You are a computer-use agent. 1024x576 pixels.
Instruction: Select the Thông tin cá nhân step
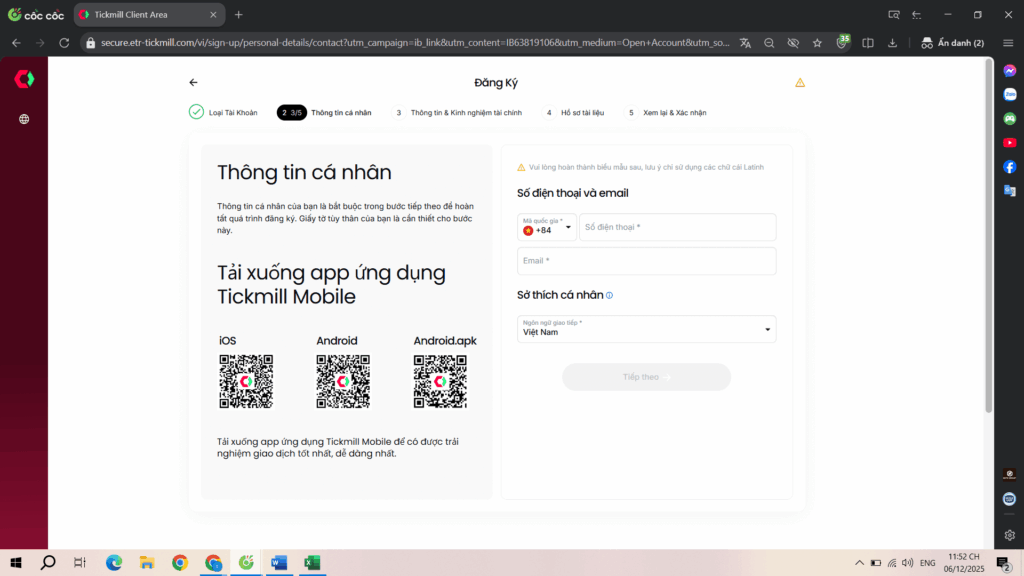coord(325,112)
